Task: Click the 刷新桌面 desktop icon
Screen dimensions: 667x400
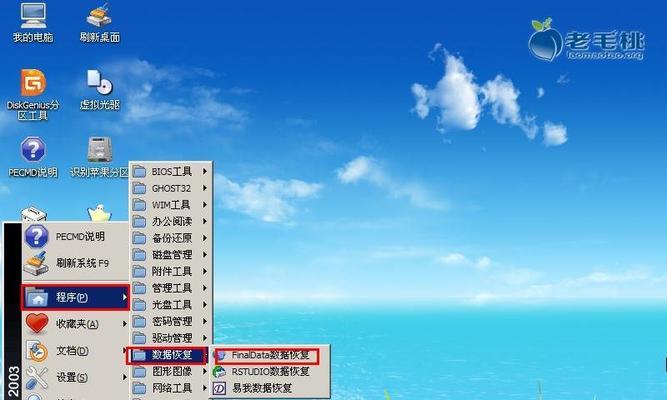Action: coord(100,22)
